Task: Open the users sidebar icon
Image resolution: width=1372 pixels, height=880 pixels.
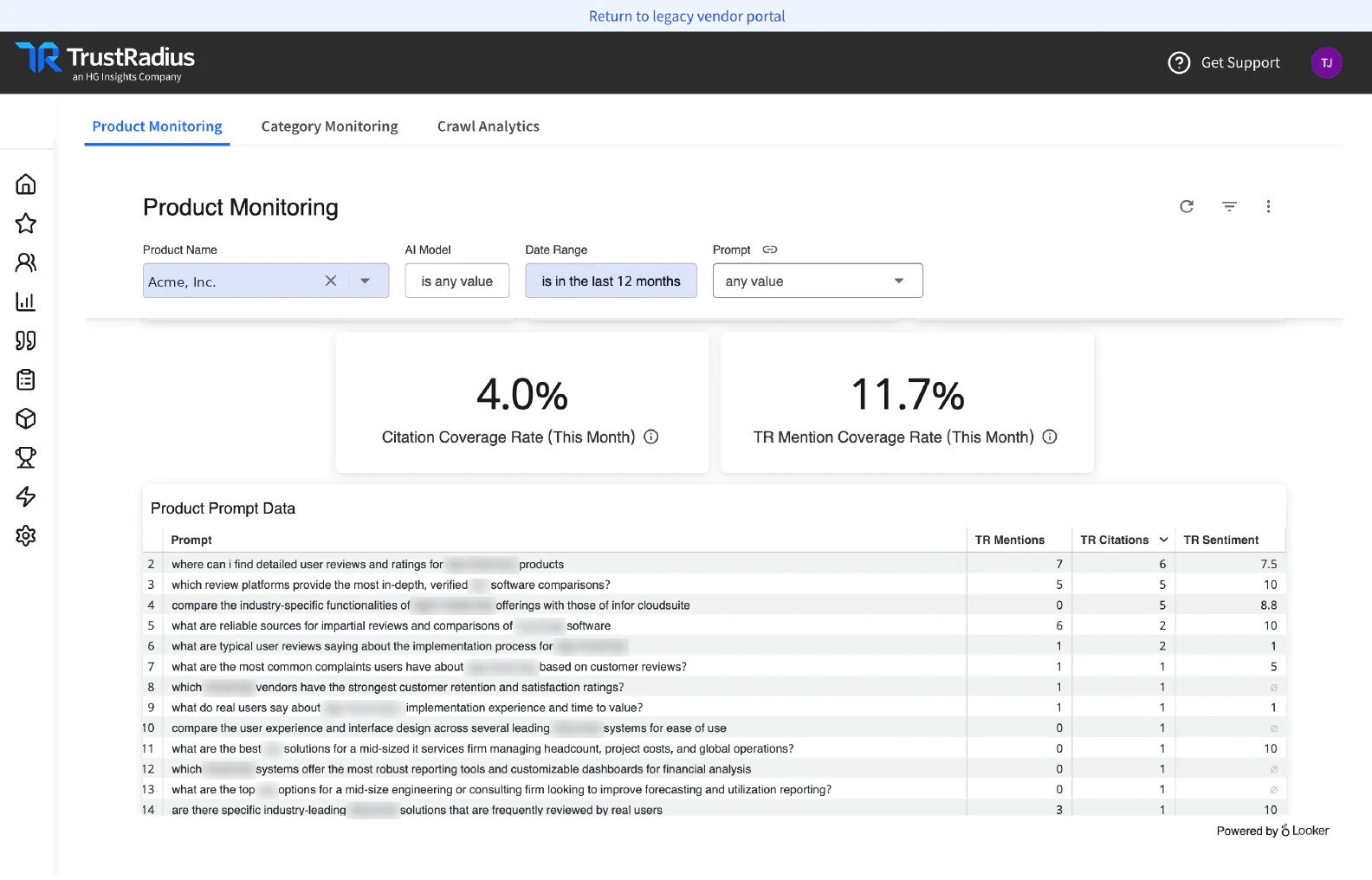Action: click(26, 262)
